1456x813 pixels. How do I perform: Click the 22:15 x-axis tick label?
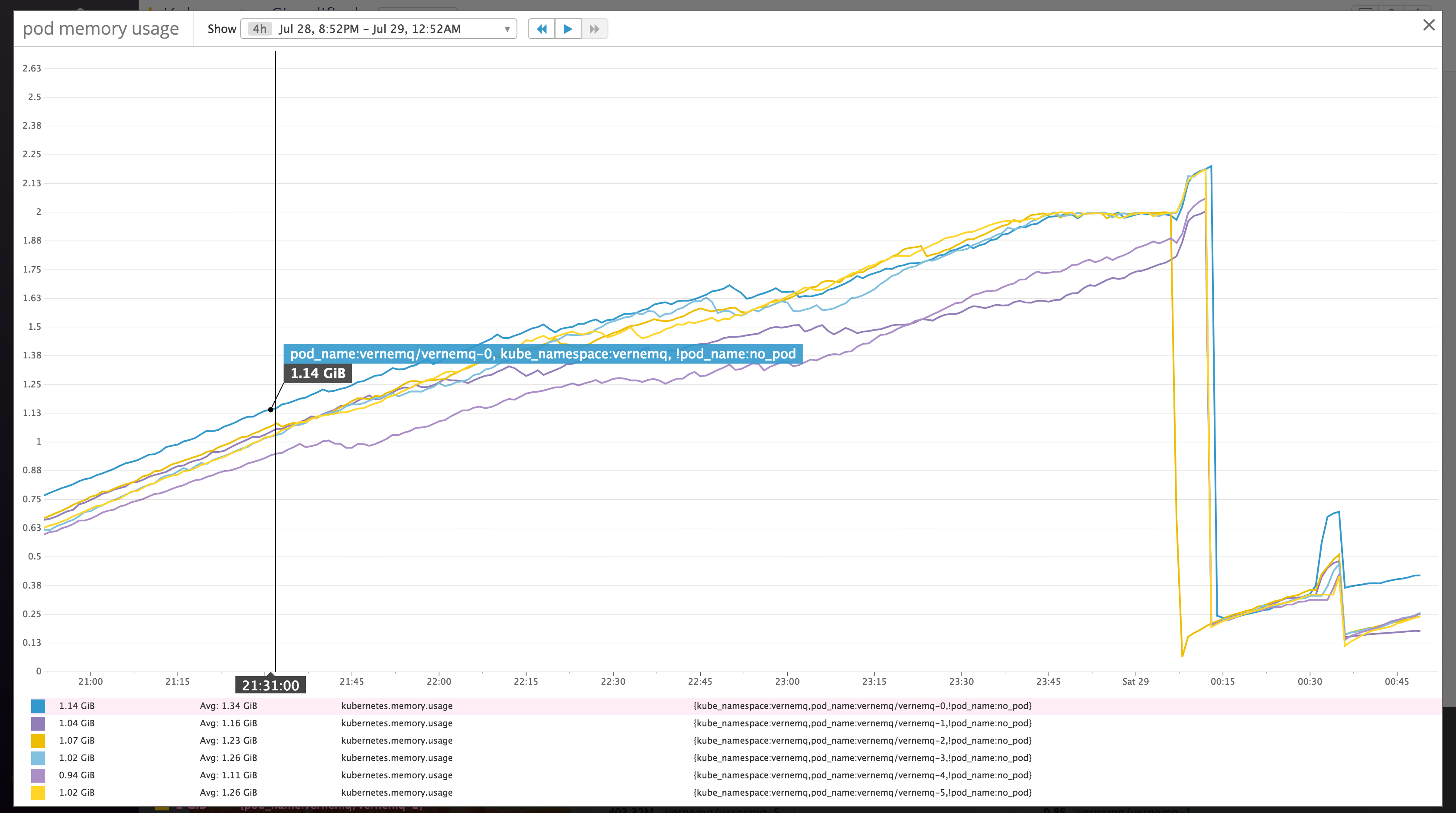point(526,682)
